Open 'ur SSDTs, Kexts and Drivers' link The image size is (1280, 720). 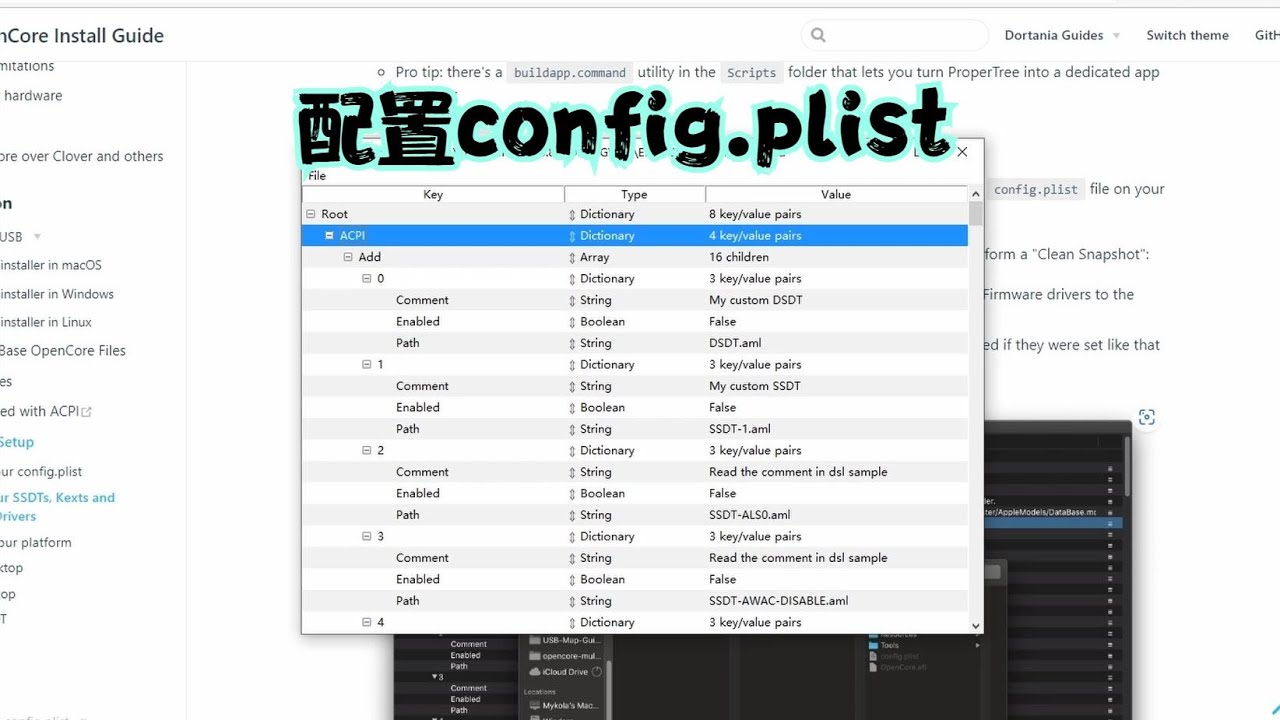pyautogui.click(x=57, y=507)
